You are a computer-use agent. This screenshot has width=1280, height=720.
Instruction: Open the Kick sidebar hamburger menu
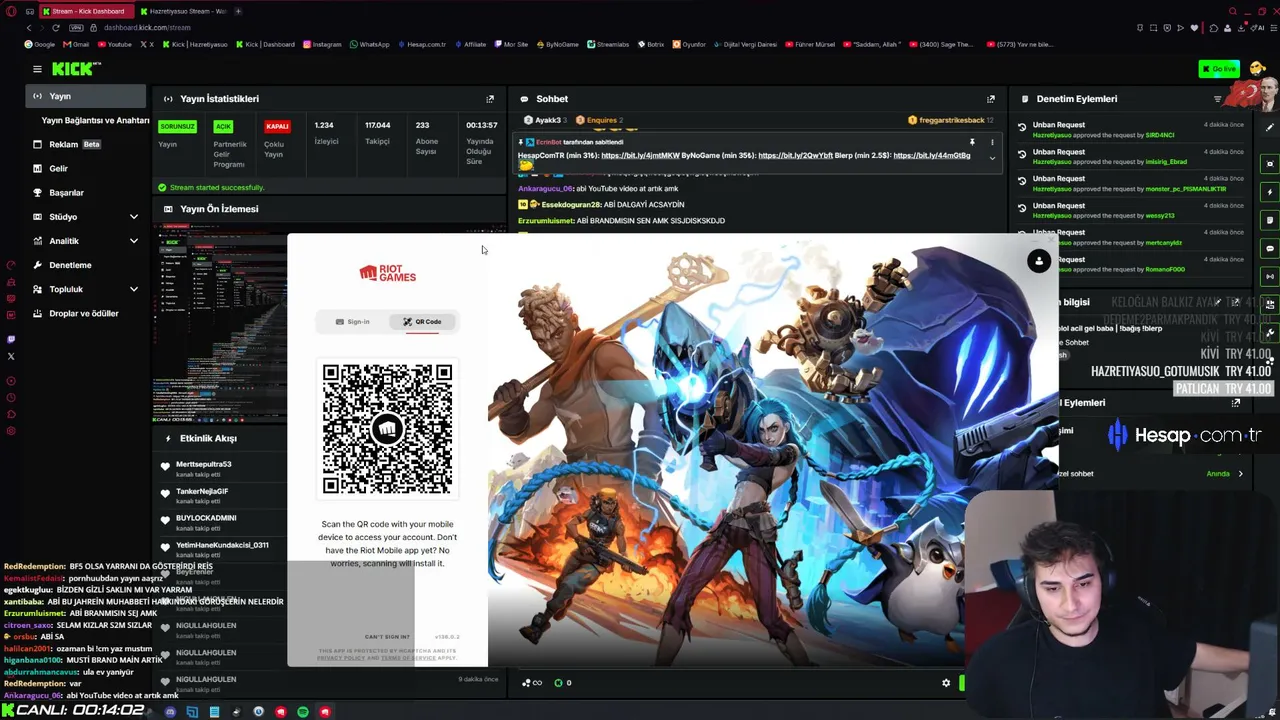pos(37,69)
